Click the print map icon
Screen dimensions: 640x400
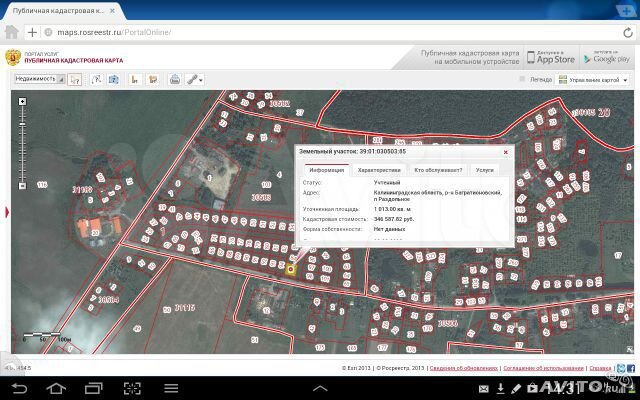click(x=175, y=78)
